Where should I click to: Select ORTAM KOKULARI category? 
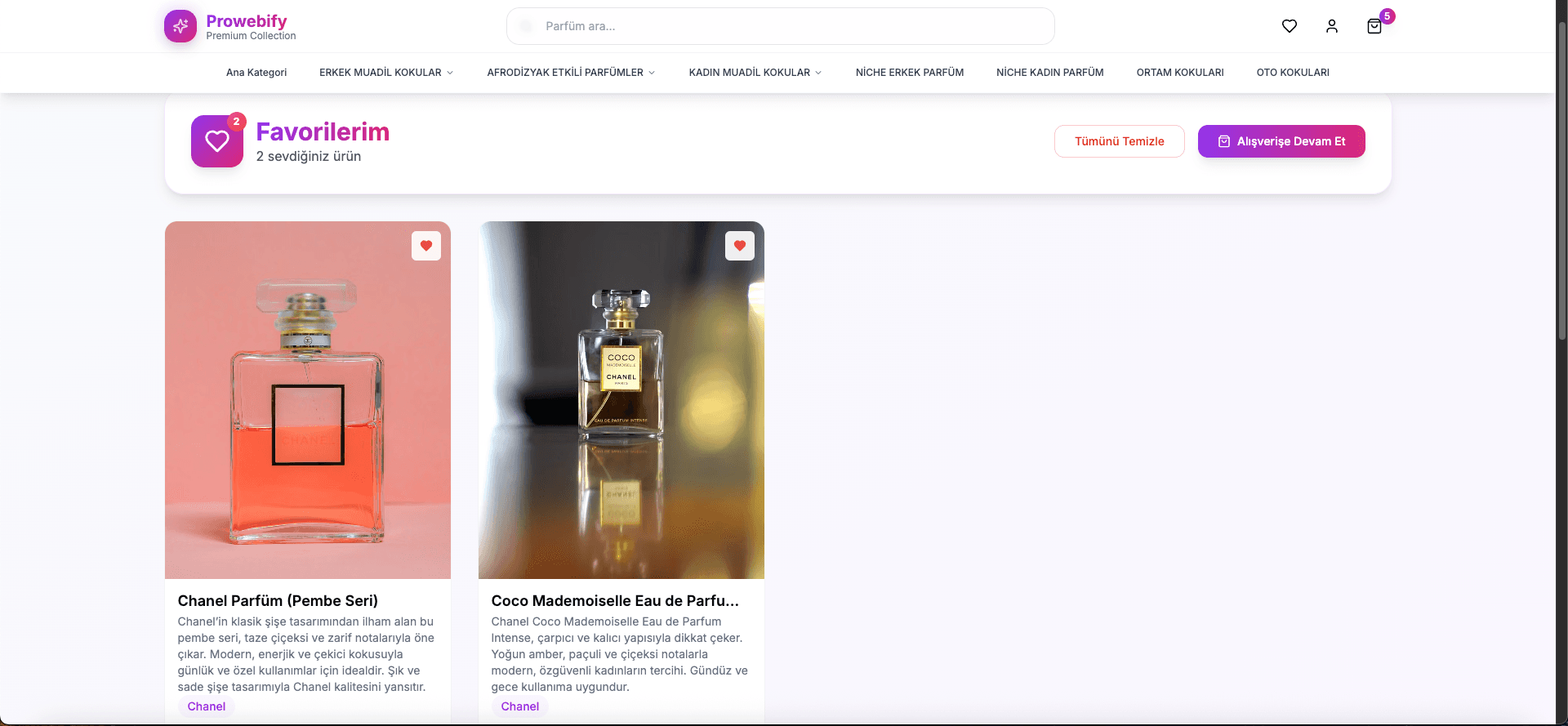pyautogui.click(x=1180, y=73)
